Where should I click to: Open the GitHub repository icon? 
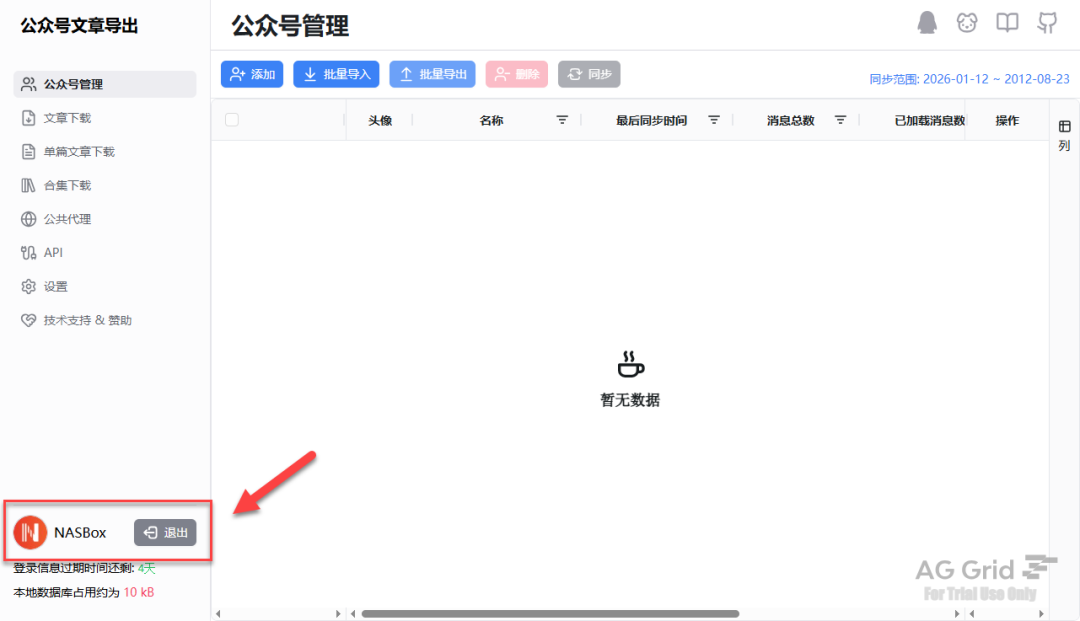[x=1047, y=22]
